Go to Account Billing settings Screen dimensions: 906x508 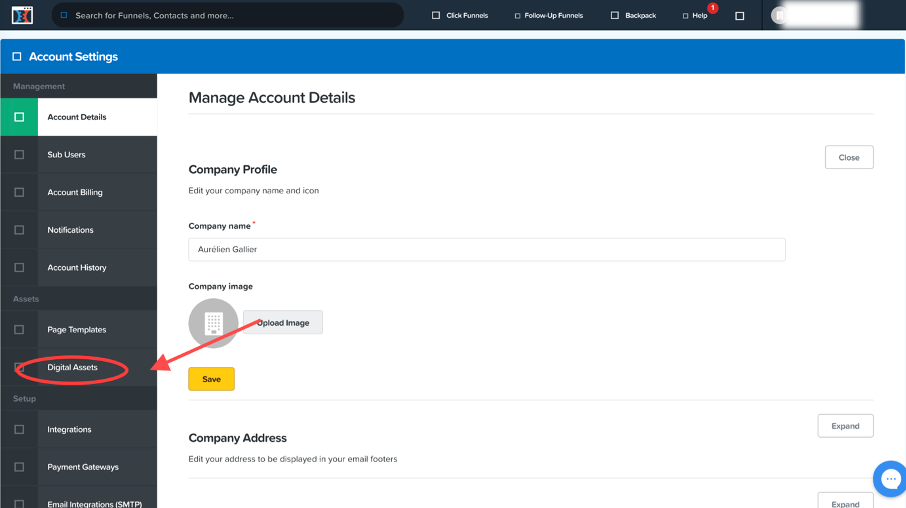click(79, 192)
